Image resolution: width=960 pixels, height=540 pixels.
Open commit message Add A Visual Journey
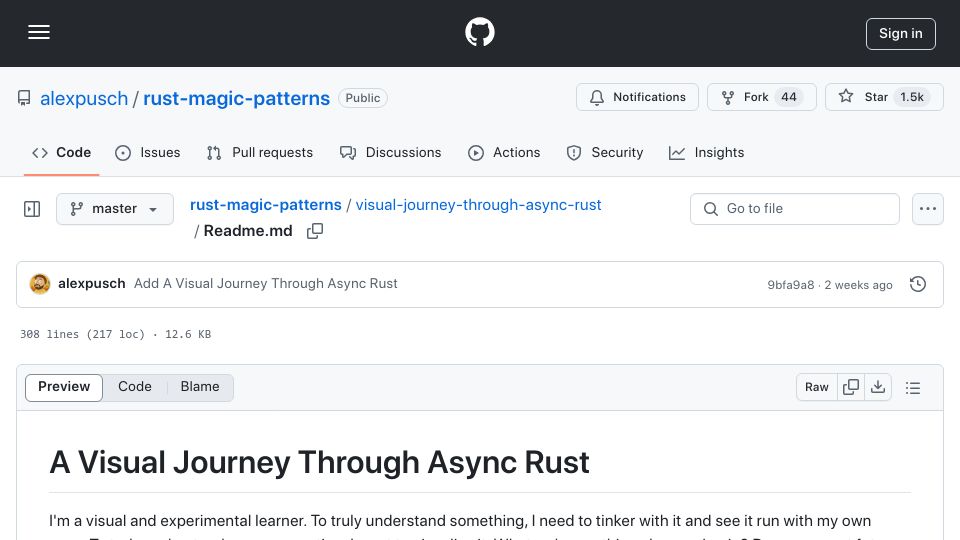(266, 283)
